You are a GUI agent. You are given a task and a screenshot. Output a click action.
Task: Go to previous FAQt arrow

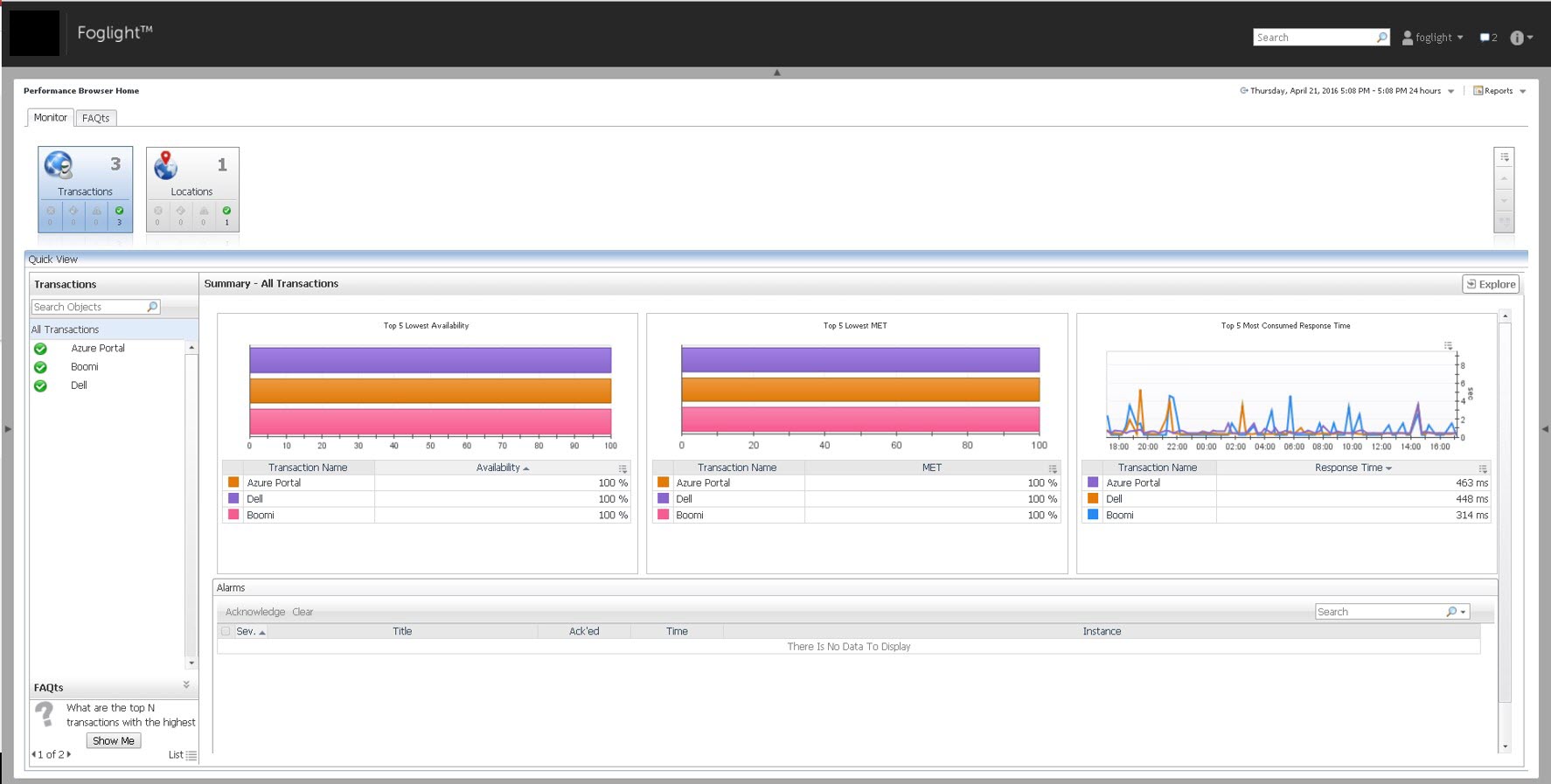[33, 754]
